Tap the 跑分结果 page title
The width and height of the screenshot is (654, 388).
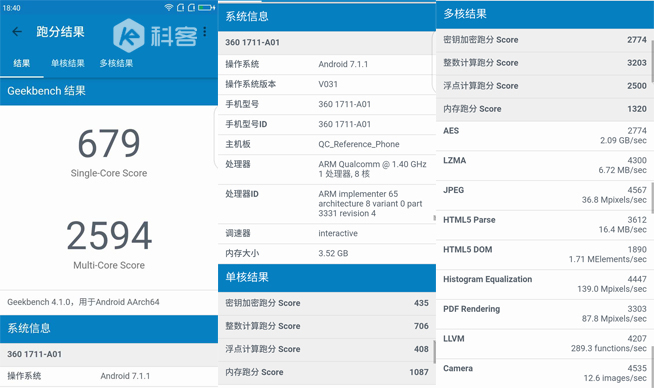(x=60, y=31)
